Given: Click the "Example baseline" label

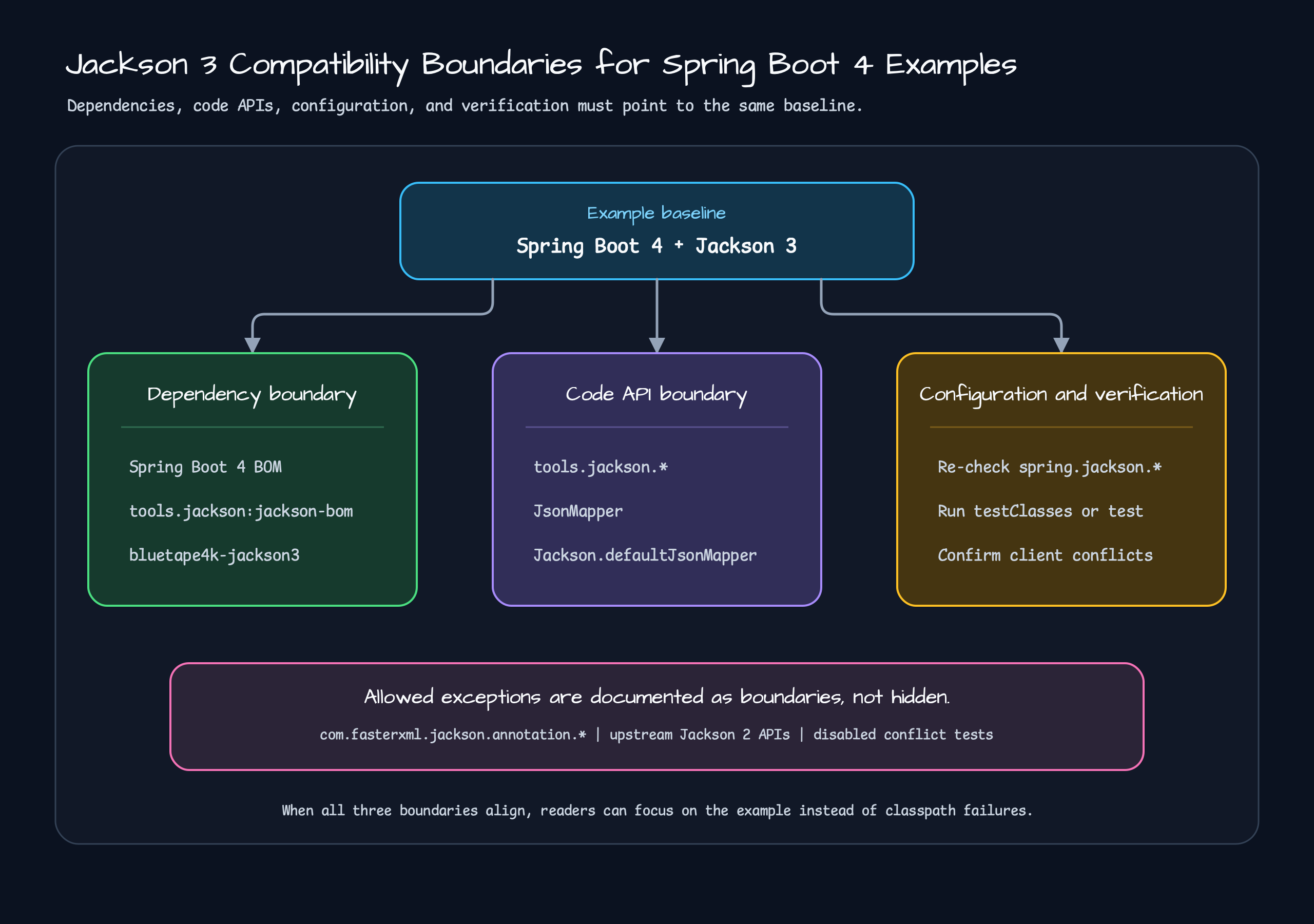Looking at the screenshot, I should click(x=656, y=214).
